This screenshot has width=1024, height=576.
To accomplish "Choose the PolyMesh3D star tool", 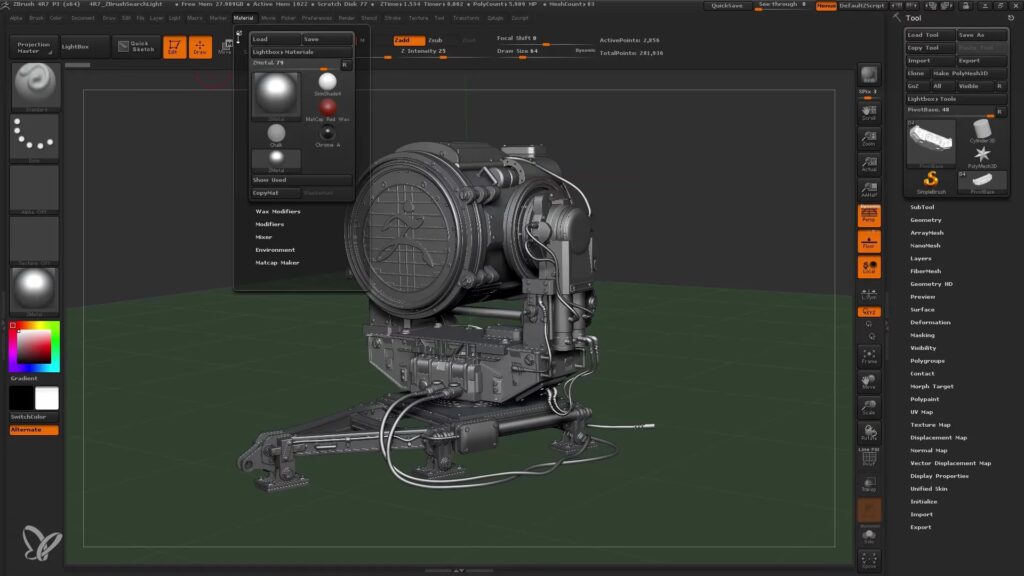I will 982,155.
